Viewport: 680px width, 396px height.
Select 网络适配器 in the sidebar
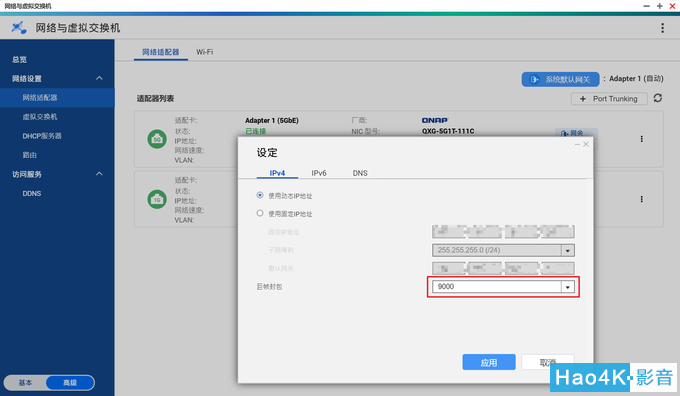coord(57,98)
